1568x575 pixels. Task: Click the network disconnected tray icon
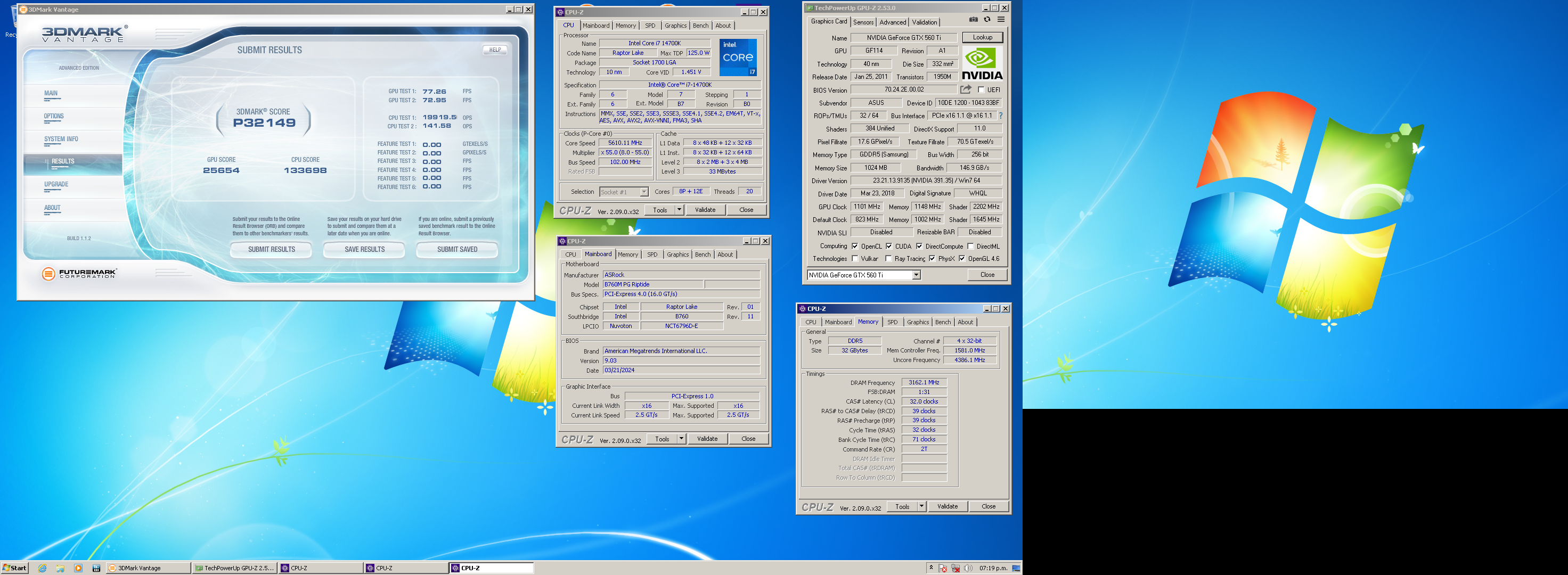[x=956, y=568]
